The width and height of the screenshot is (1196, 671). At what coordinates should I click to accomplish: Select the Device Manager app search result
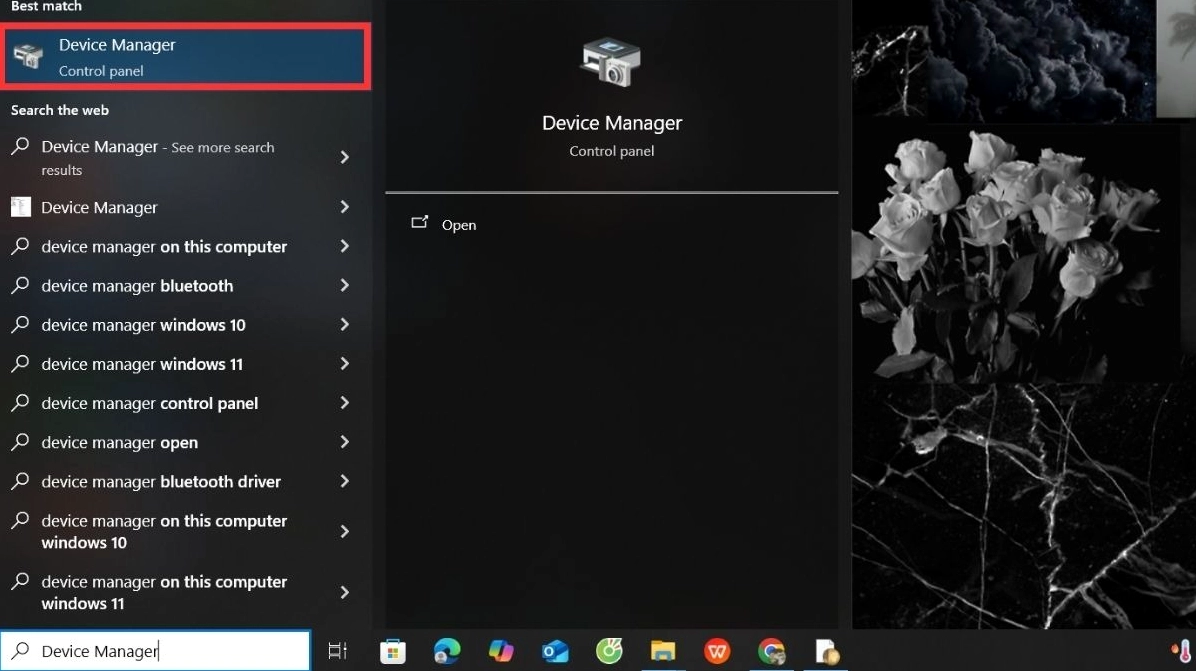(100, 207)
